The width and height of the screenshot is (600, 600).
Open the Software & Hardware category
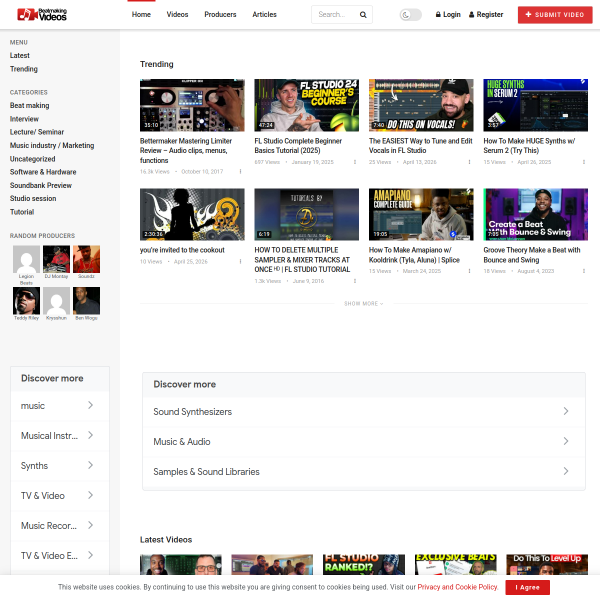[x=43, y=172]
